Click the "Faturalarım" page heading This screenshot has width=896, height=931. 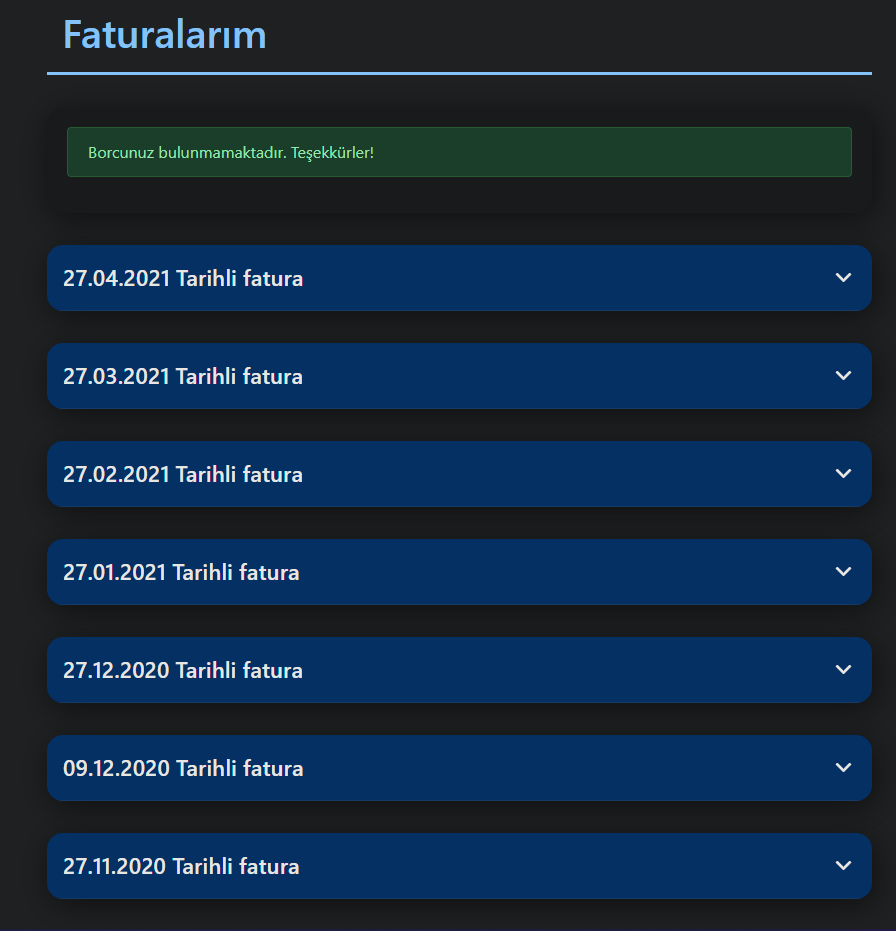tap(164, 34)
